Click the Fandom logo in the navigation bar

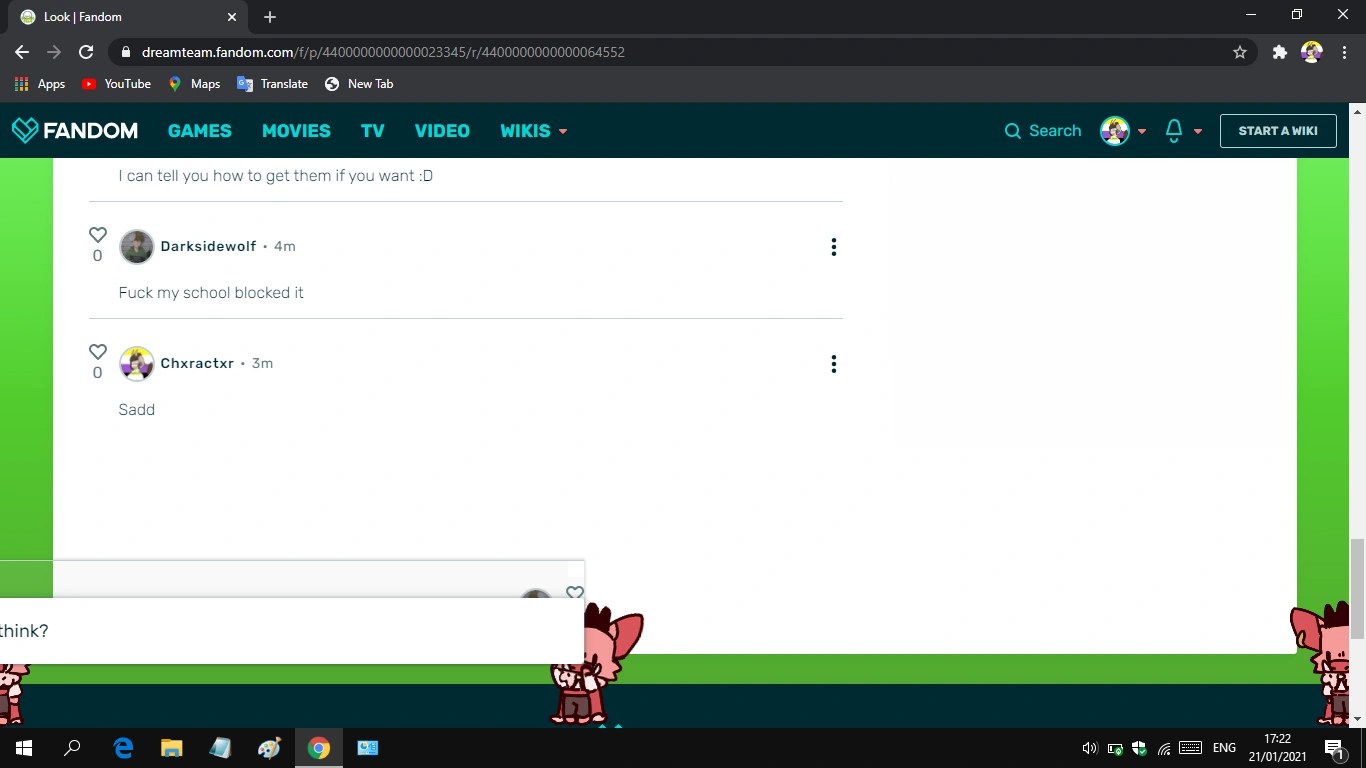click(75, 130)
